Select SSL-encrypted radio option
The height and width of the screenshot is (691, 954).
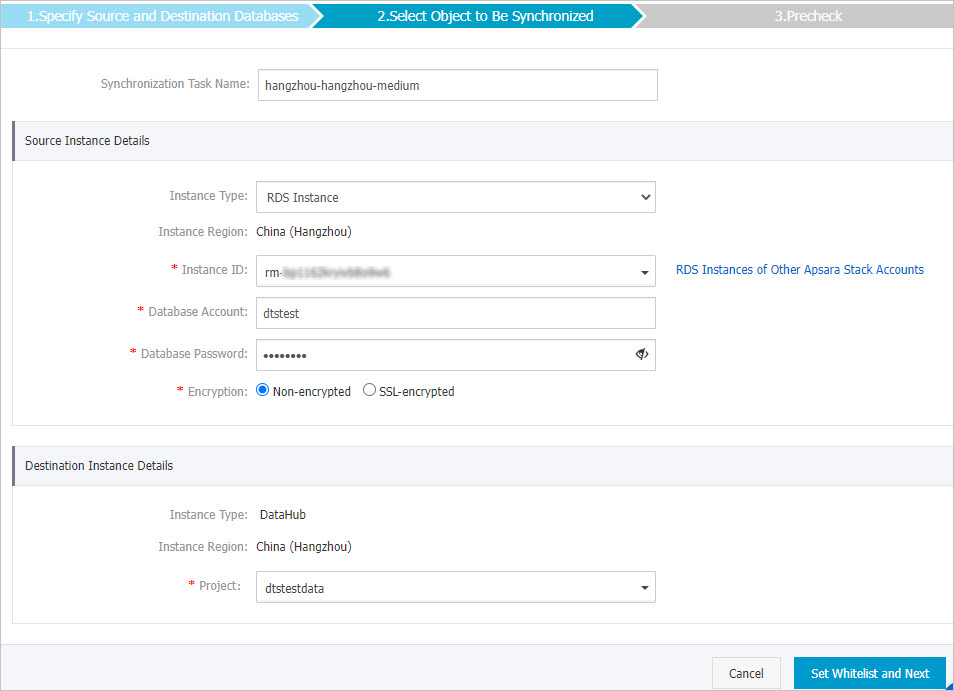369,390
